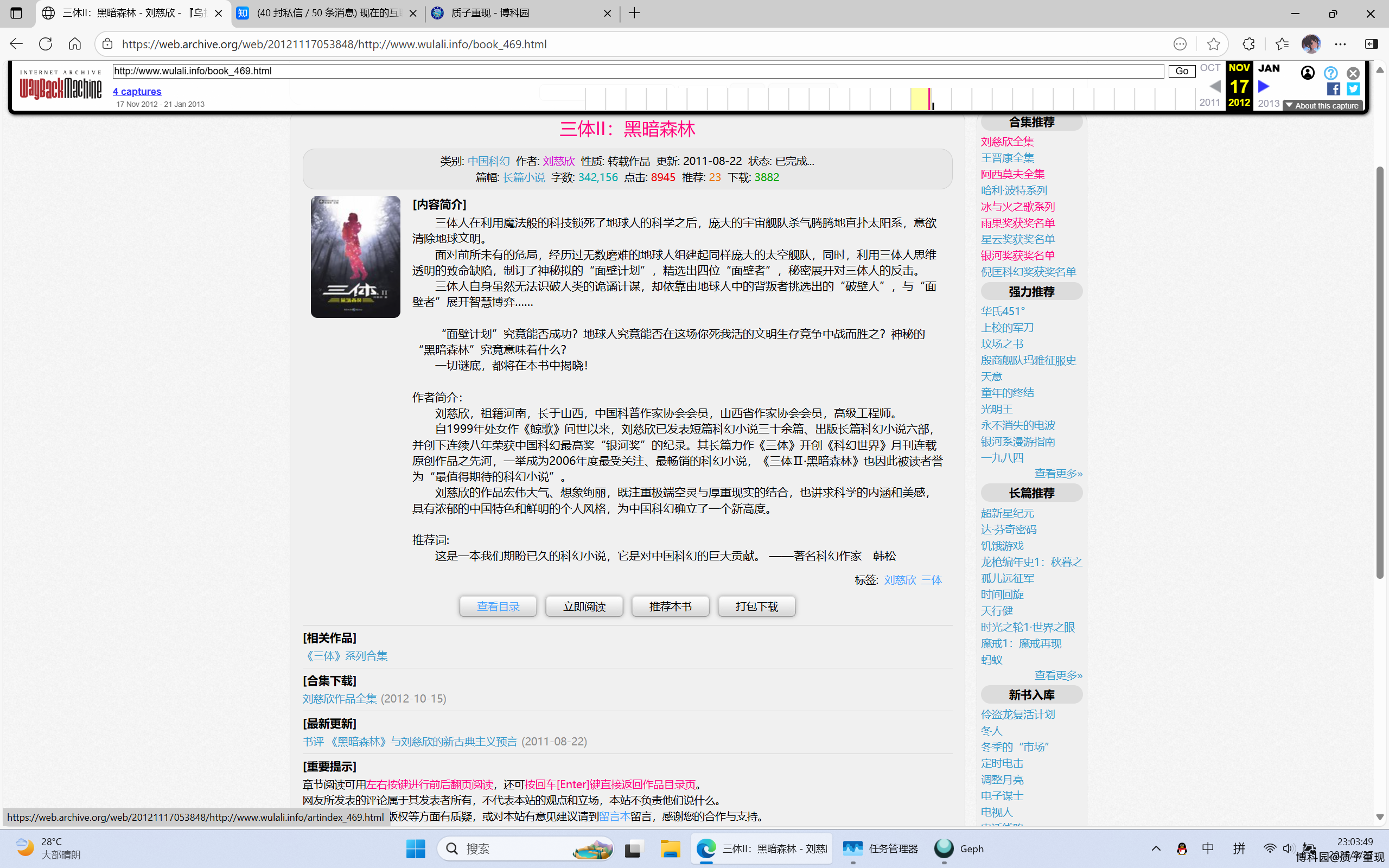Open Wayback Machine help question icon
This screenshot has width=1389, height=868.
pos(1330,73)
